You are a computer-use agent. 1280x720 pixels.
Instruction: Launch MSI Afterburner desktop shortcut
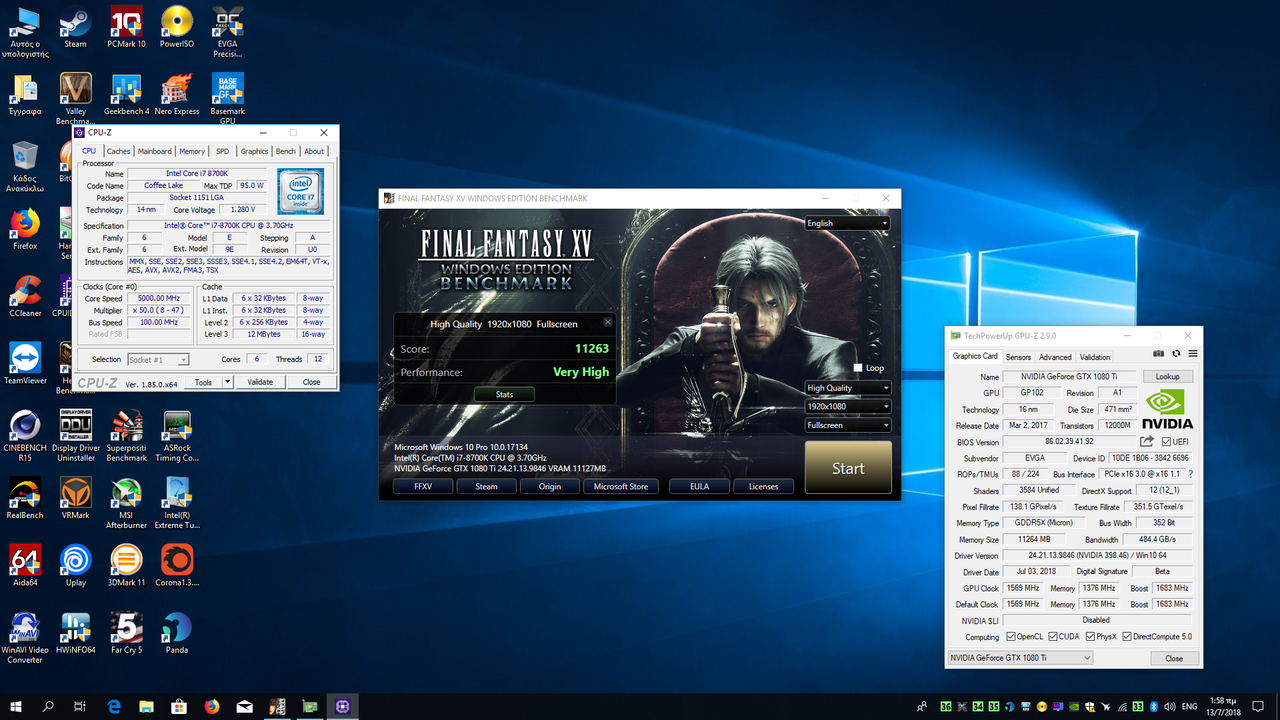pos(126,503)
